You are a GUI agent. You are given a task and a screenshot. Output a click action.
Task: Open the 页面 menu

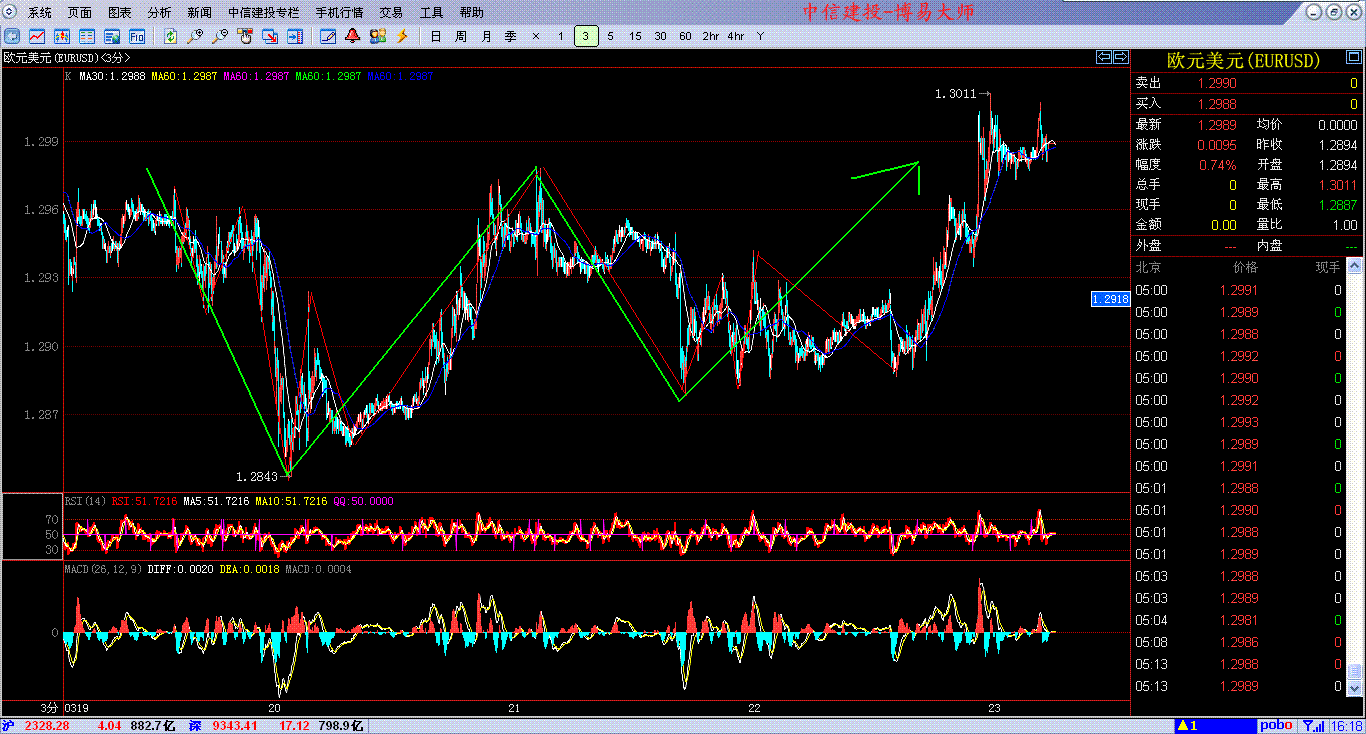pyautogui.click(x=80, y=13)
